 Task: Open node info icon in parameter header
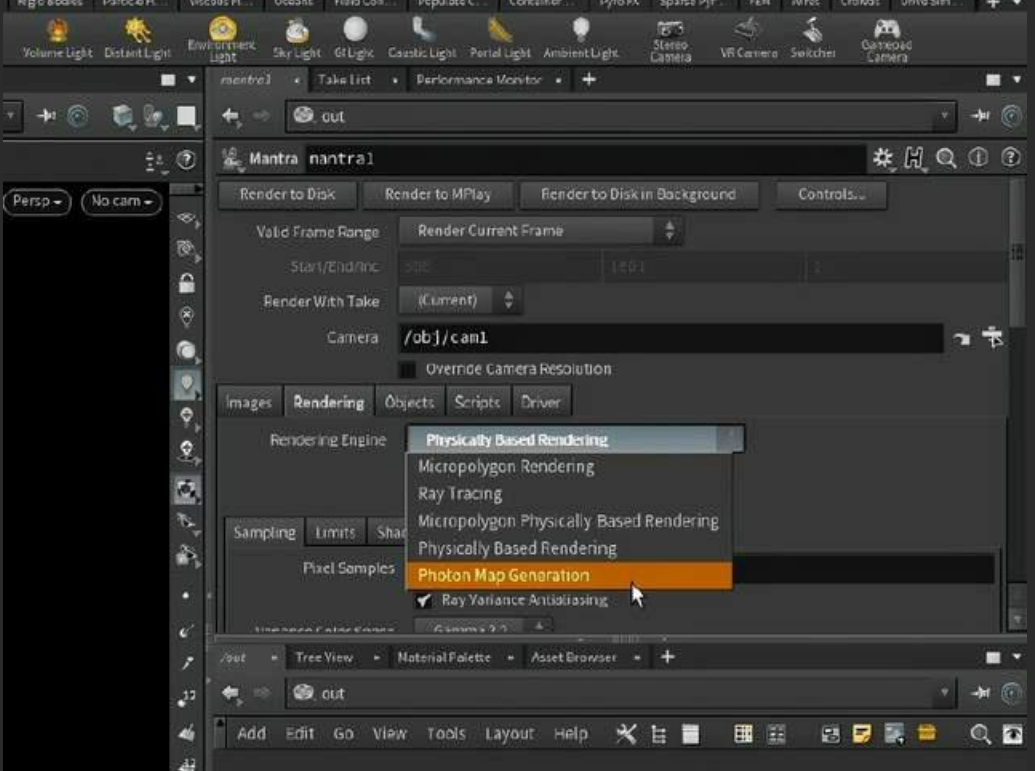click(x=978, y=158)
